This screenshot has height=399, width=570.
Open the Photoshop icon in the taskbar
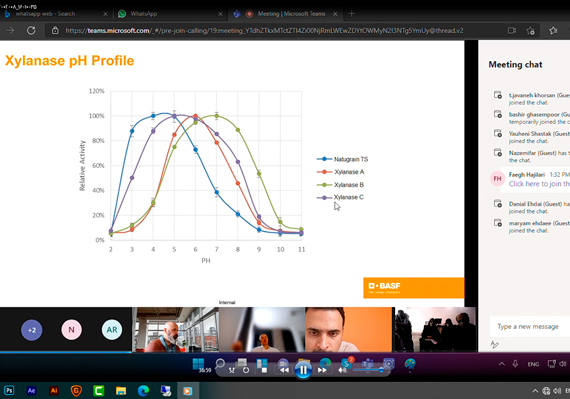tap(9, 391)
